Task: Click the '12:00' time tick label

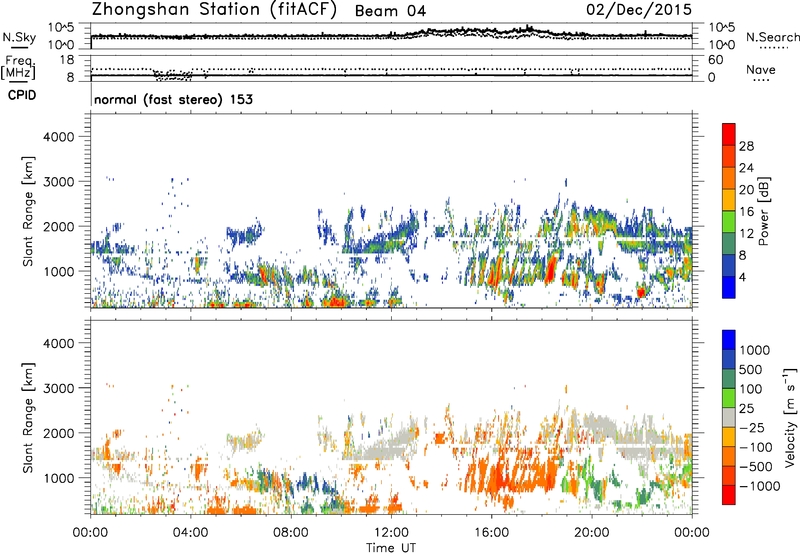Action: 391,533
